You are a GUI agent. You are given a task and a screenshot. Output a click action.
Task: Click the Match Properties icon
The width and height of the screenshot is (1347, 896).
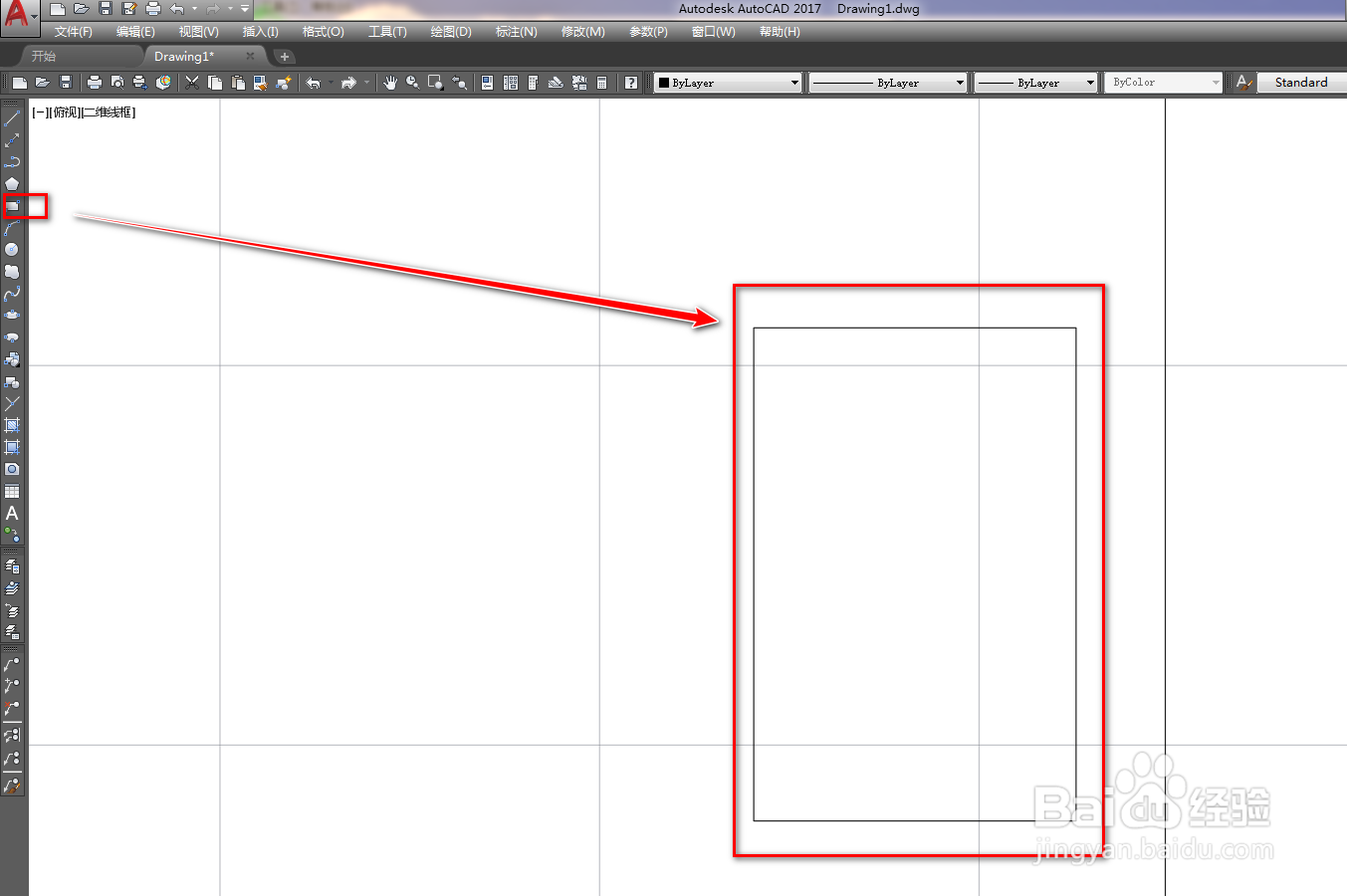284,83
